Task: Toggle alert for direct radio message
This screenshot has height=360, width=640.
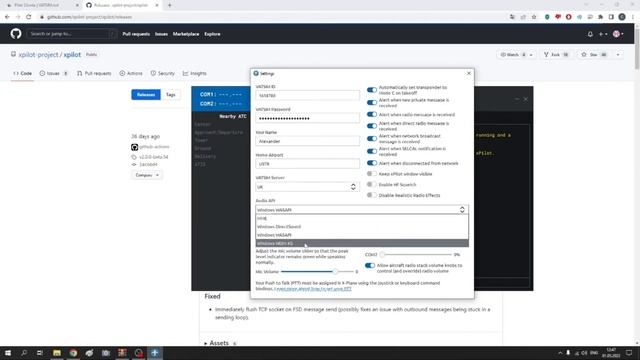Action: click(371, 126)
